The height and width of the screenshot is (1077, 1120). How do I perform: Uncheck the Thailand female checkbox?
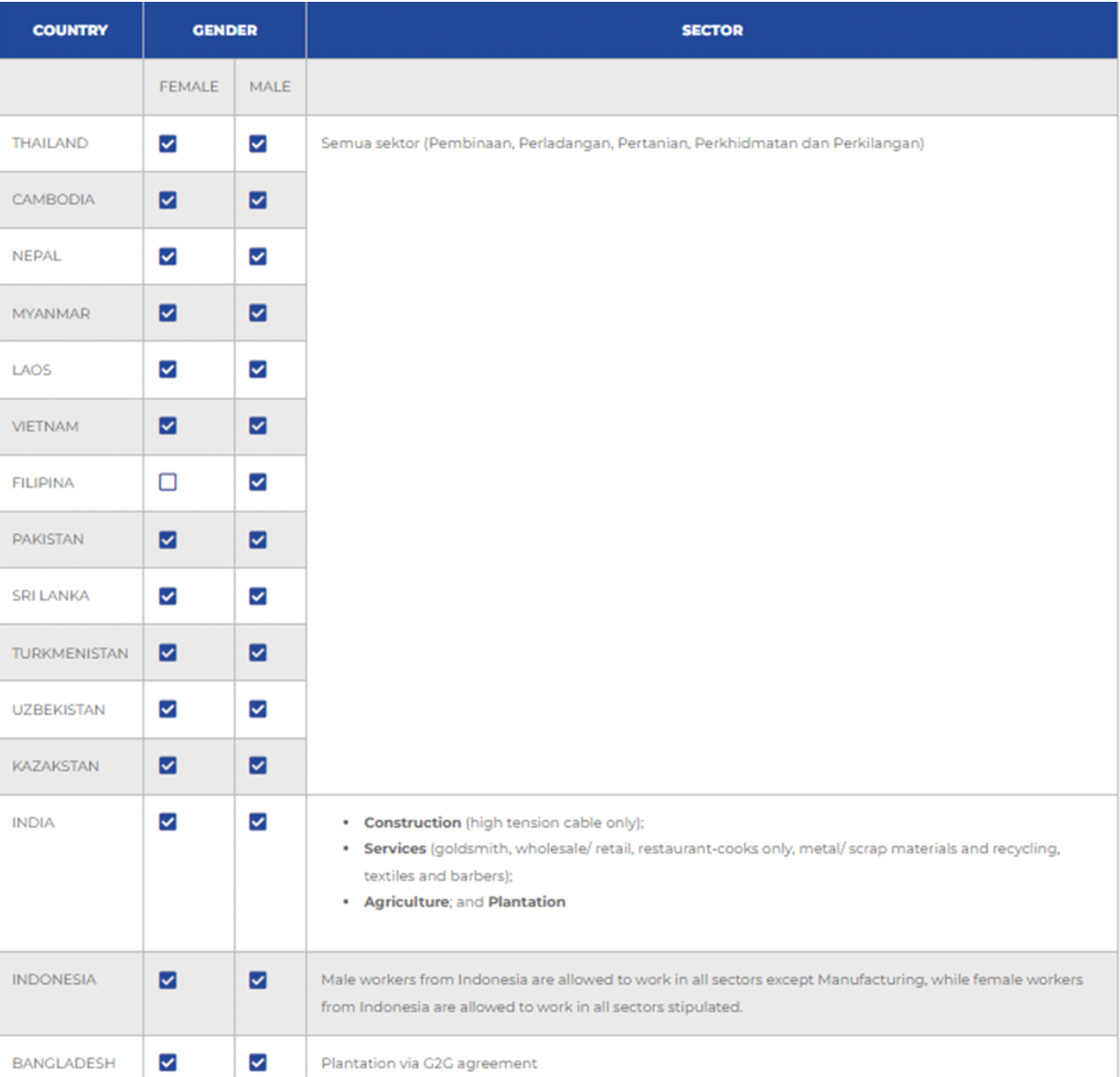pos(168,143)
